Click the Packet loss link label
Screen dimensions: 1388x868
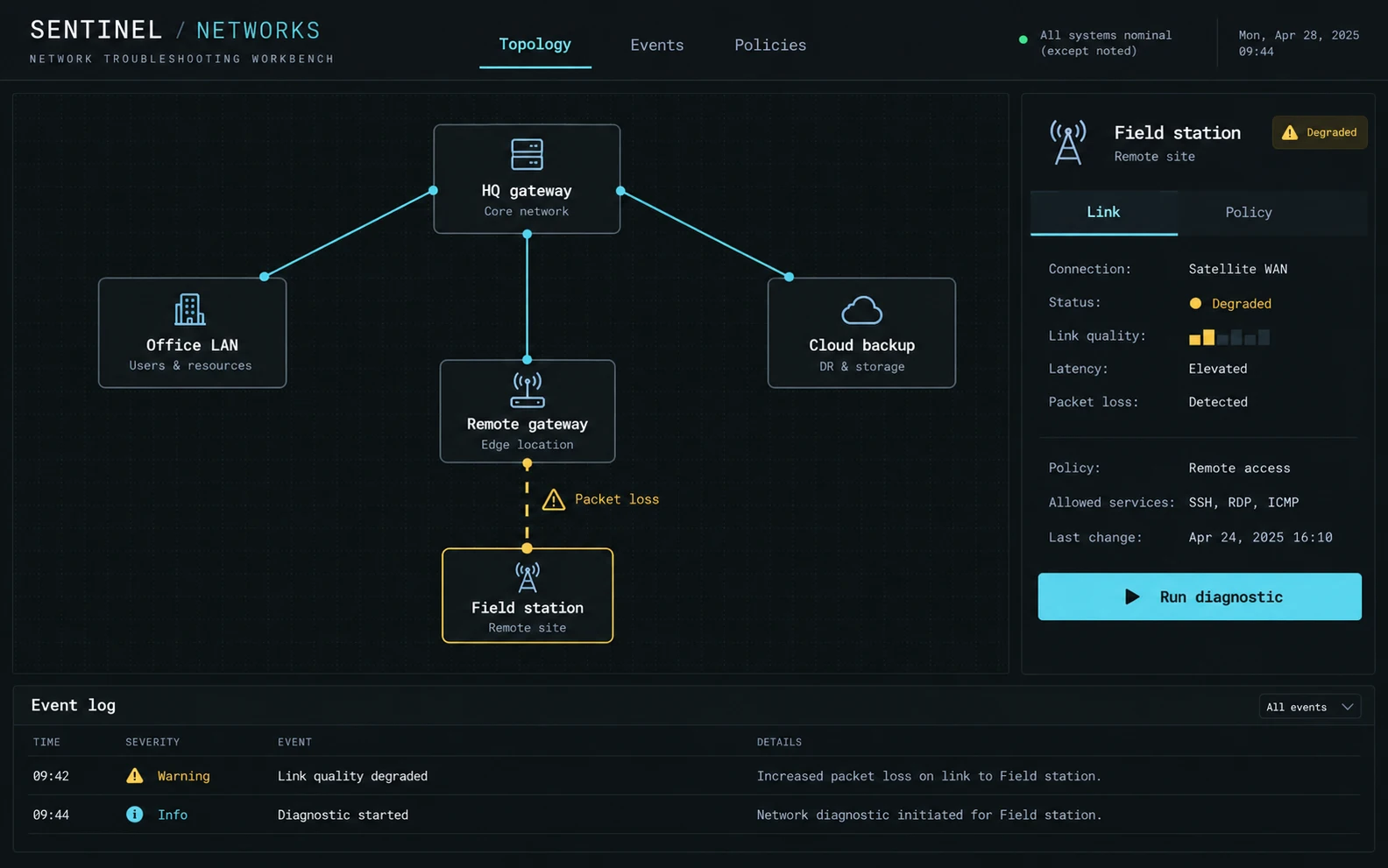point(617,498)
